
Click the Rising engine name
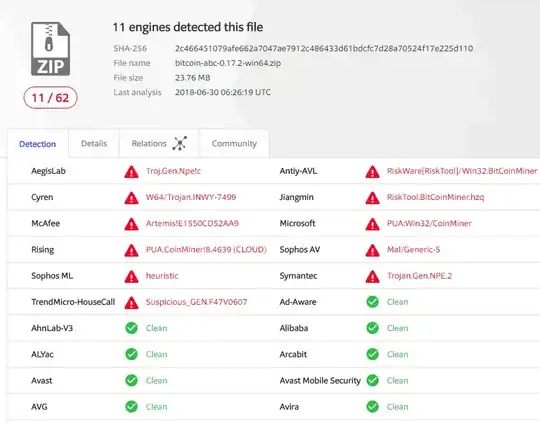[42, 250]
